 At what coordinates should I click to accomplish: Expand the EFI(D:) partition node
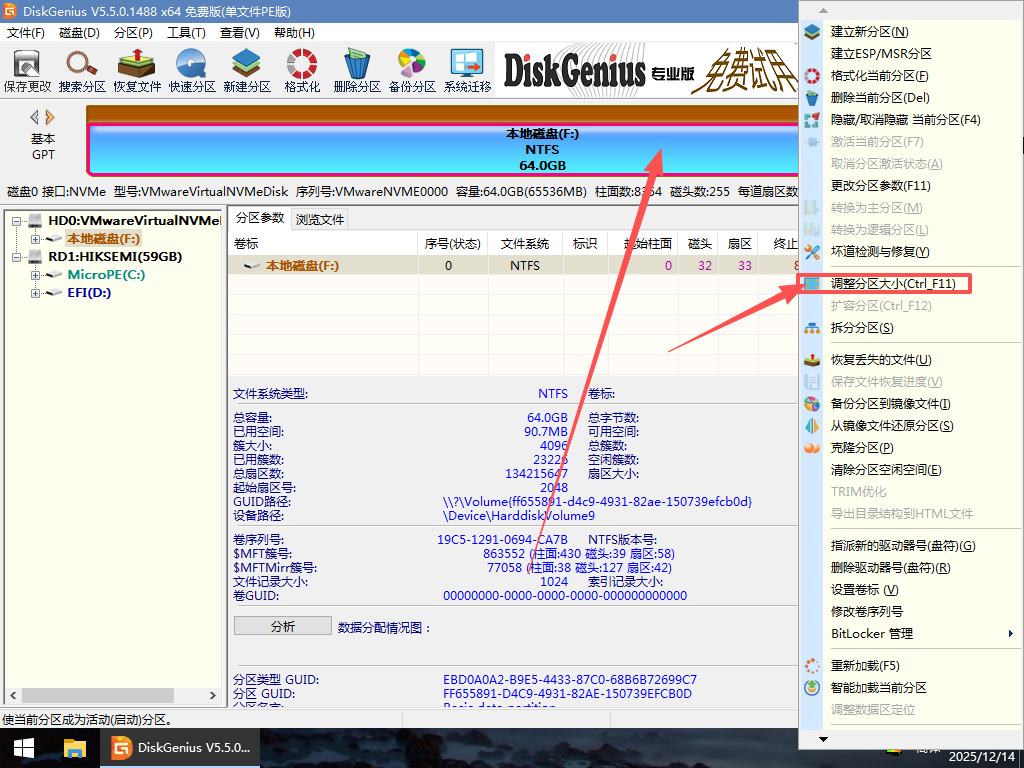[36, 293]
